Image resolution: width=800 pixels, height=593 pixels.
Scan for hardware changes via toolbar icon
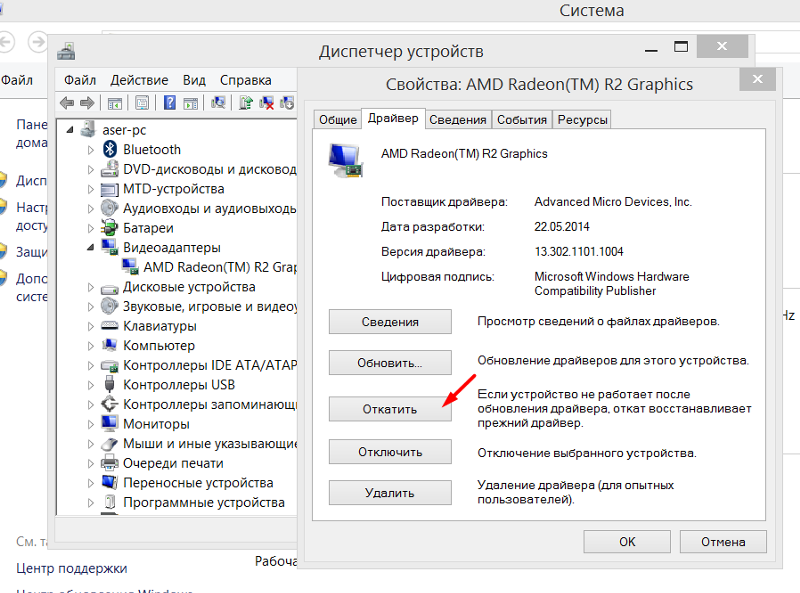pos(218,103)
